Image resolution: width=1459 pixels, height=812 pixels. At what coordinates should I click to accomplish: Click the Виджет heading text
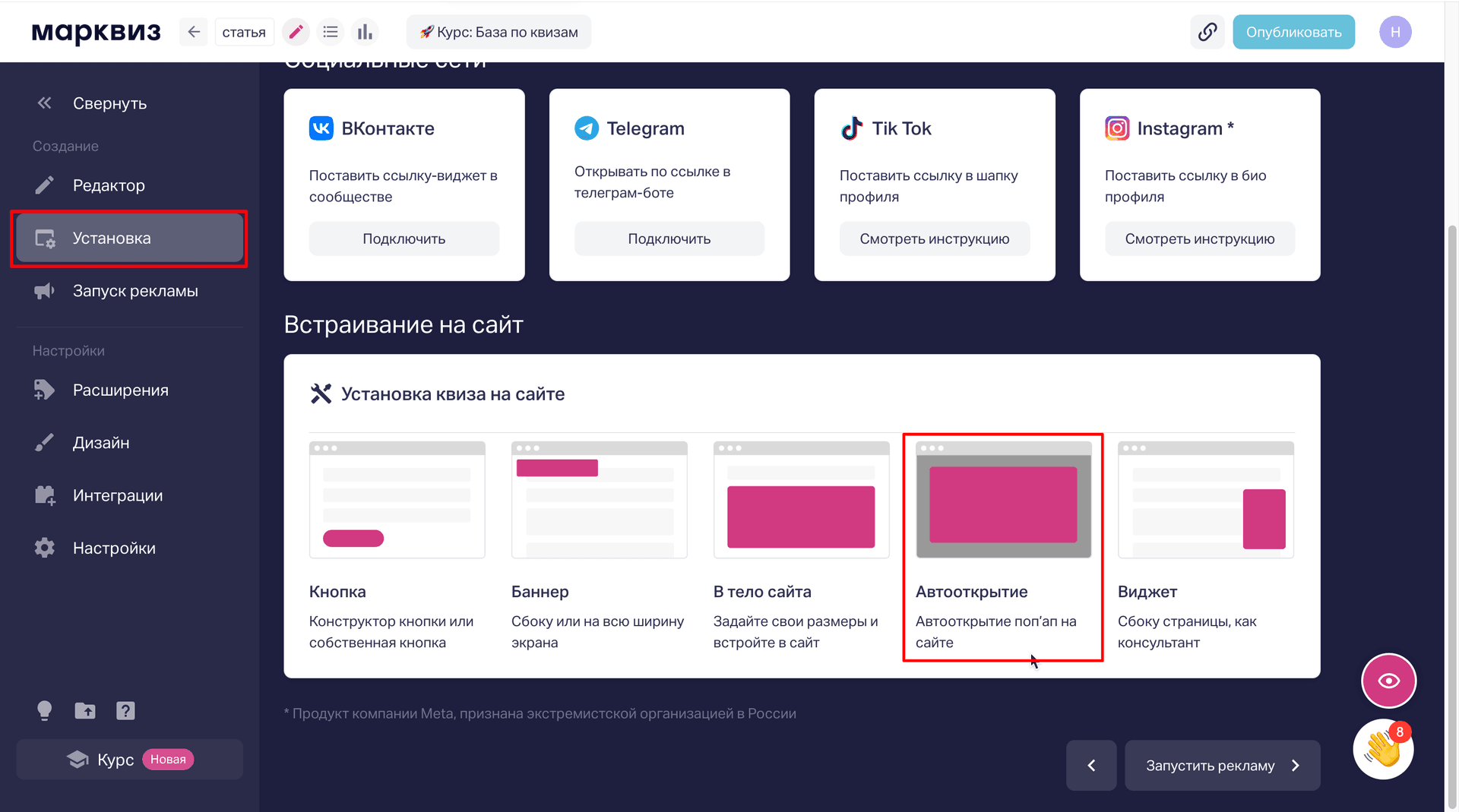click(1147, 592)
